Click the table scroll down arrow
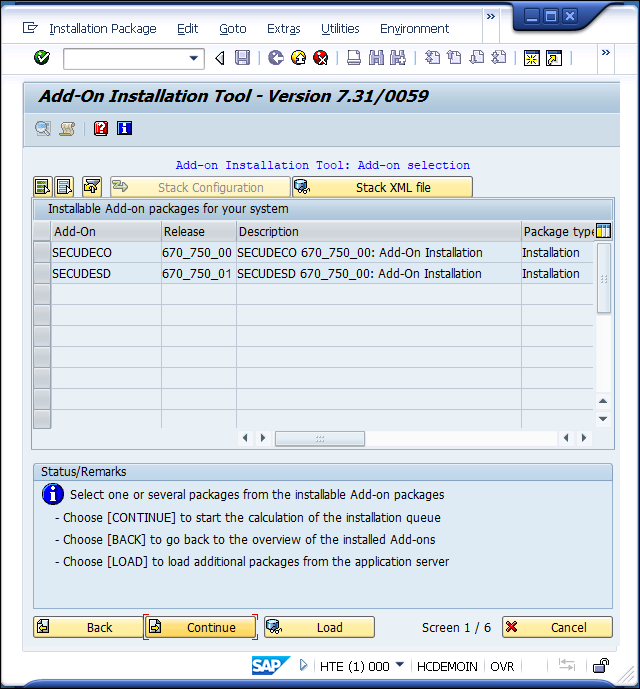This screenshot has height=689, width=640. 603,419
